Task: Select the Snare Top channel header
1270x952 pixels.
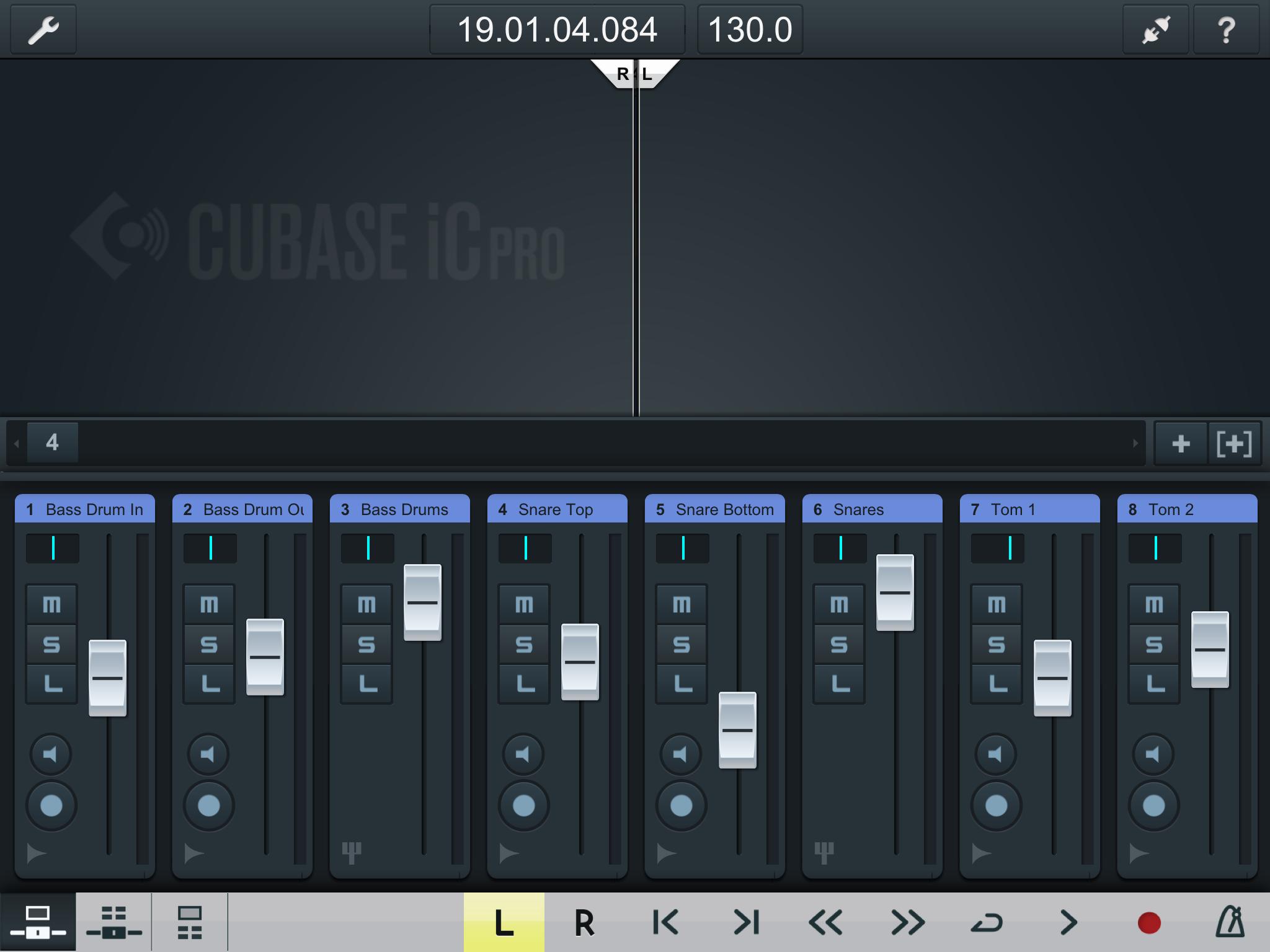Action: point(557,509)
